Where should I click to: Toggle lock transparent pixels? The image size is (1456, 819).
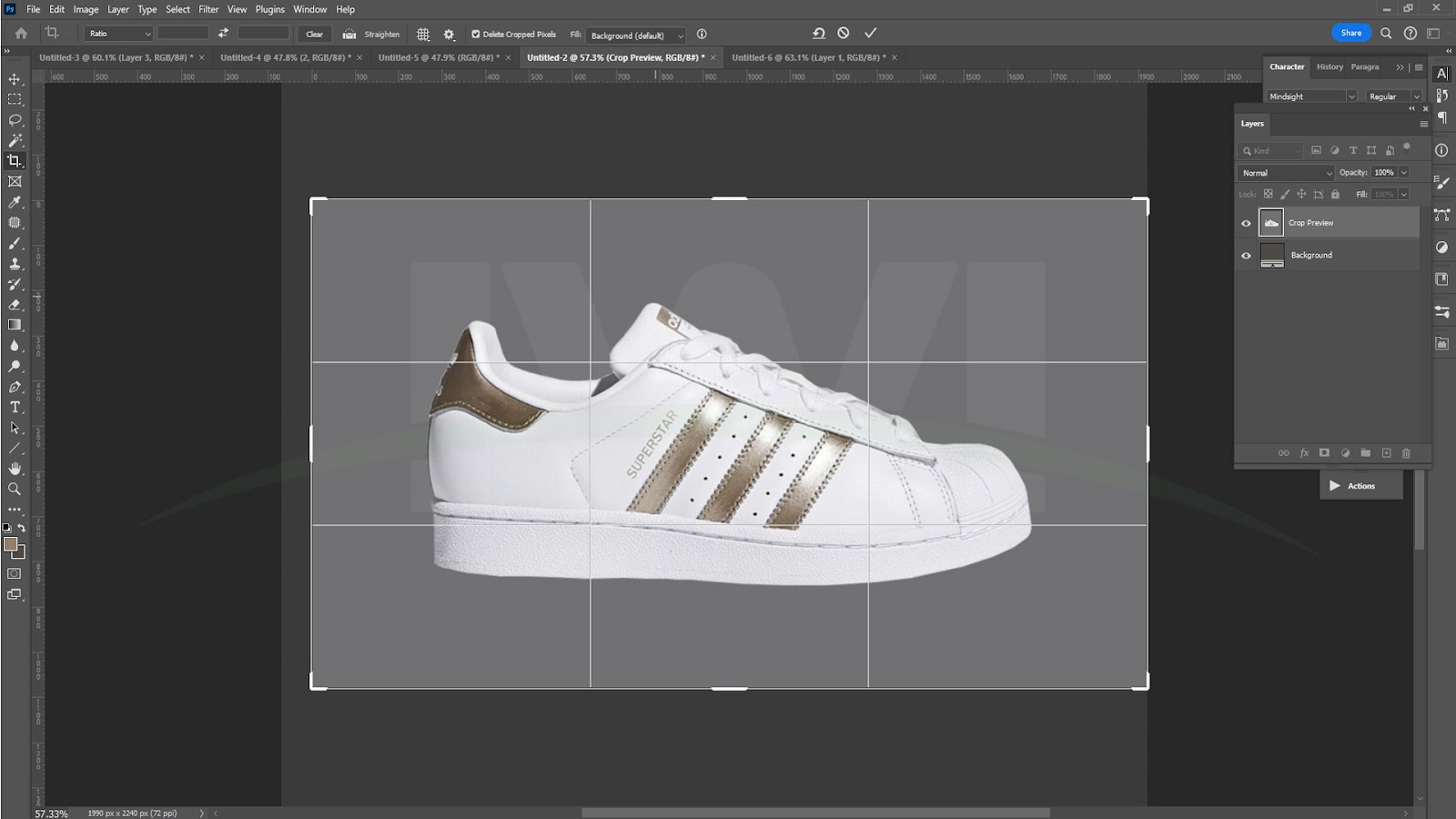pos(1268,194)
